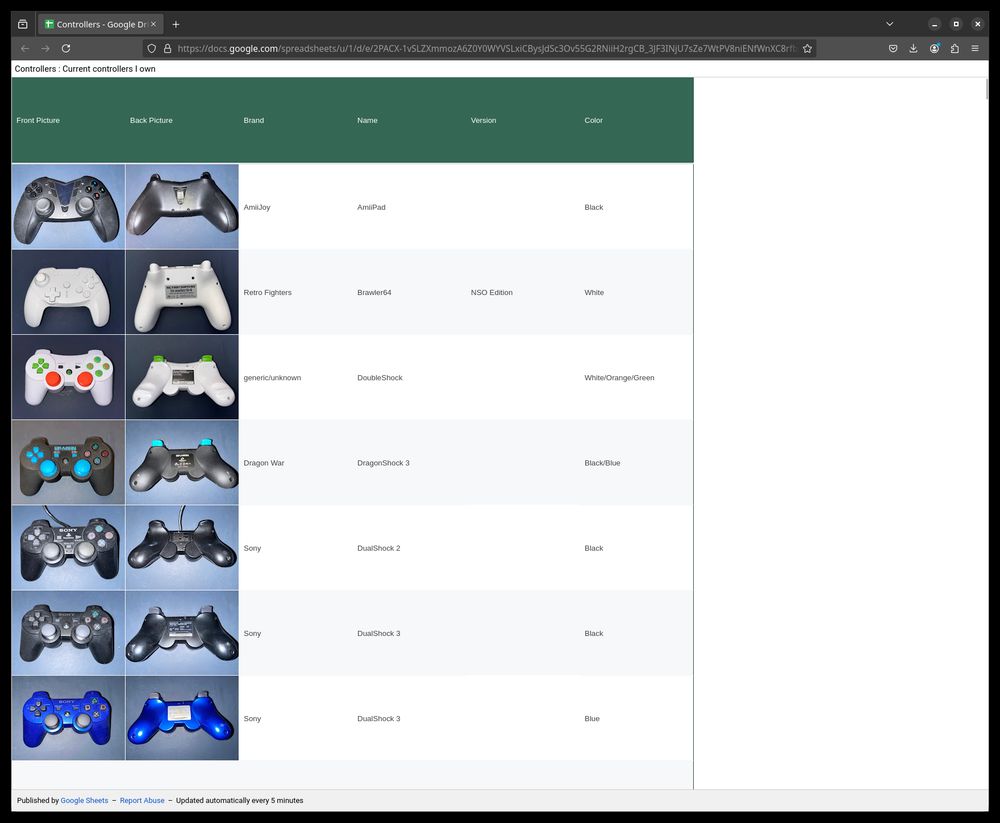Click the AmiiJoy back picture thumbnail
The width and height of the screenshot is (1000, 823).
click(182, 207)
